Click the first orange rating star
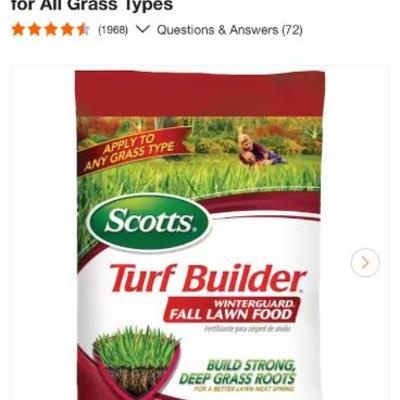Image resolution: width=400 pixels, height=400 pixels. click(18, 30)
